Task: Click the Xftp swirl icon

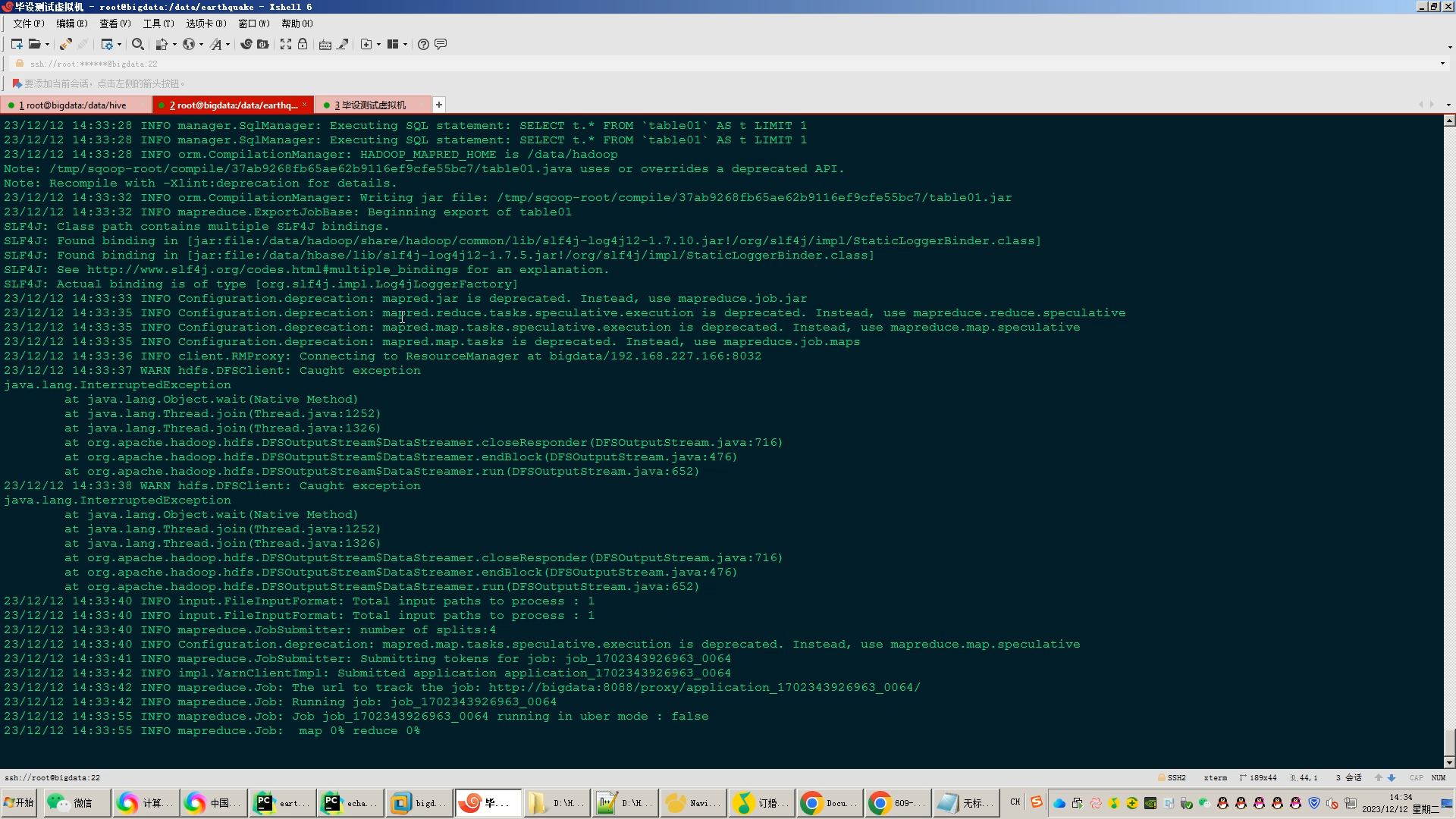Action: 246,44
